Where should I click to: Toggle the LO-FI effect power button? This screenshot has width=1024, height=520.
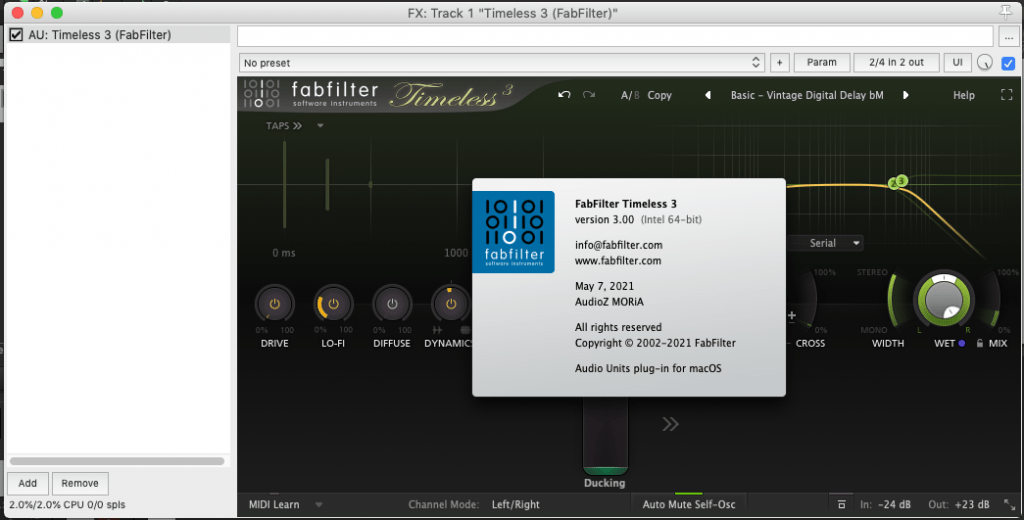334,304
